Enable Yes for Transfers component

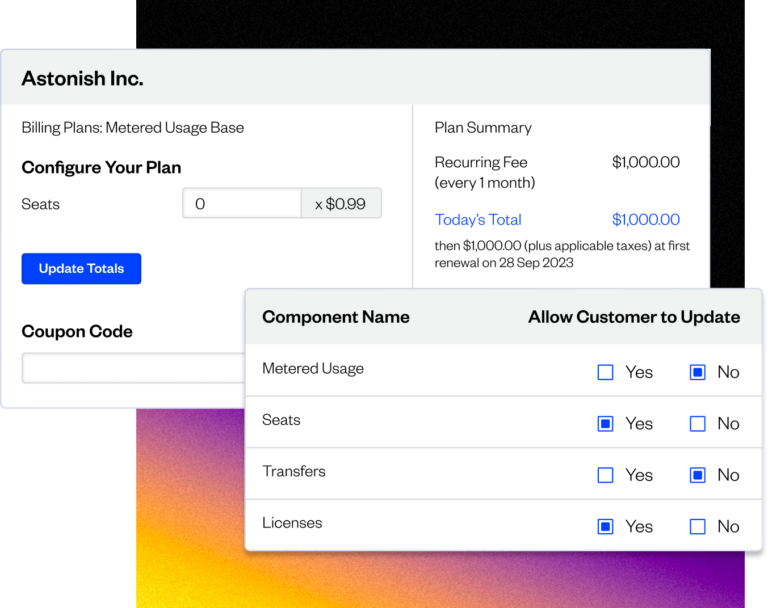tap(605, 475)
